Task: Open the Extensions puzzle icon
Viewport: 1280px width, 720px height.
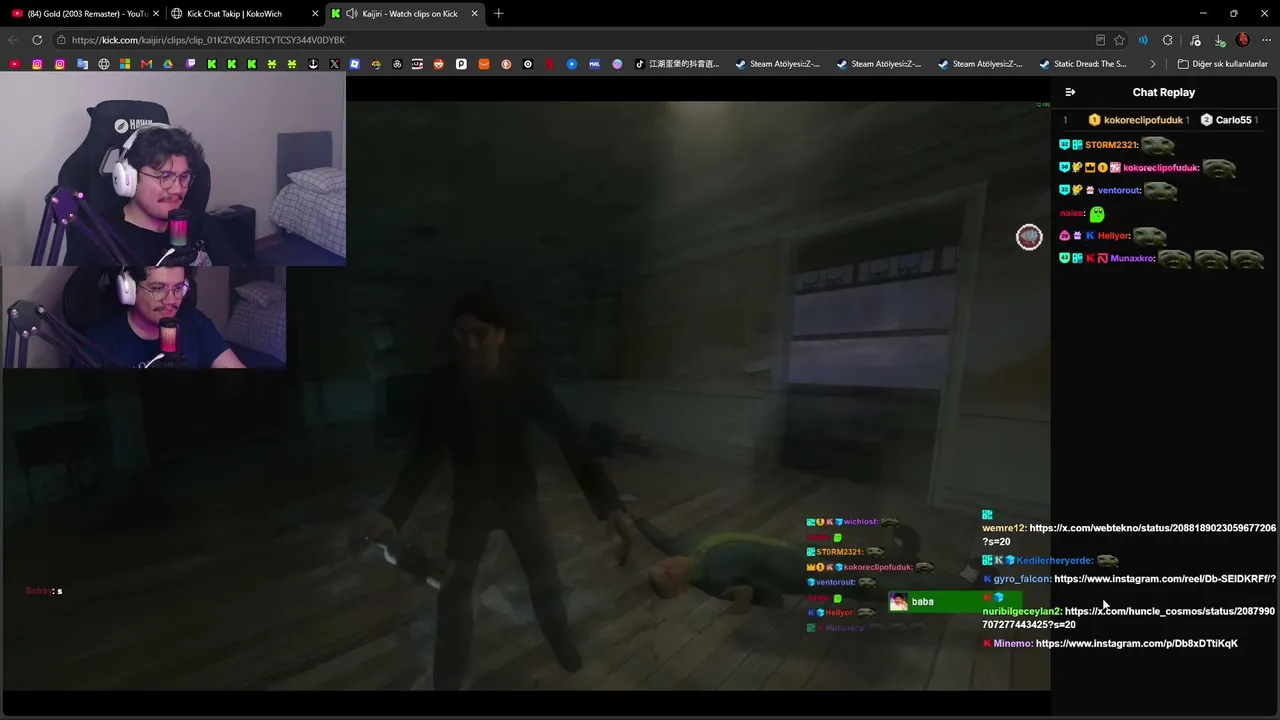Action: (1168, 40)
